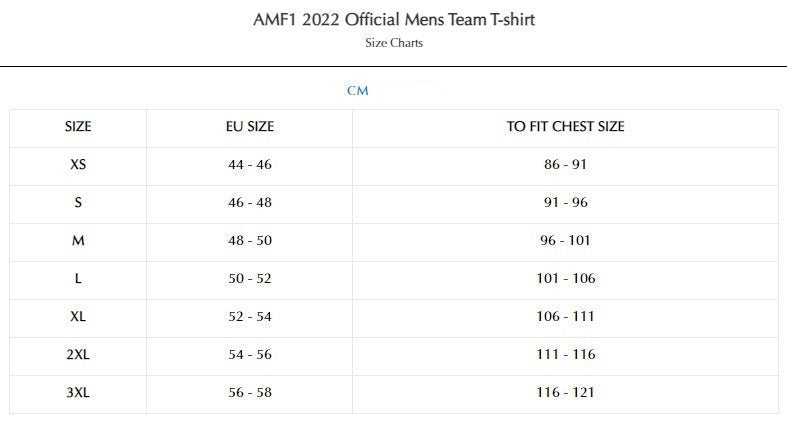
Task: Click chest size cell 116 - 121
Action: 565,392
